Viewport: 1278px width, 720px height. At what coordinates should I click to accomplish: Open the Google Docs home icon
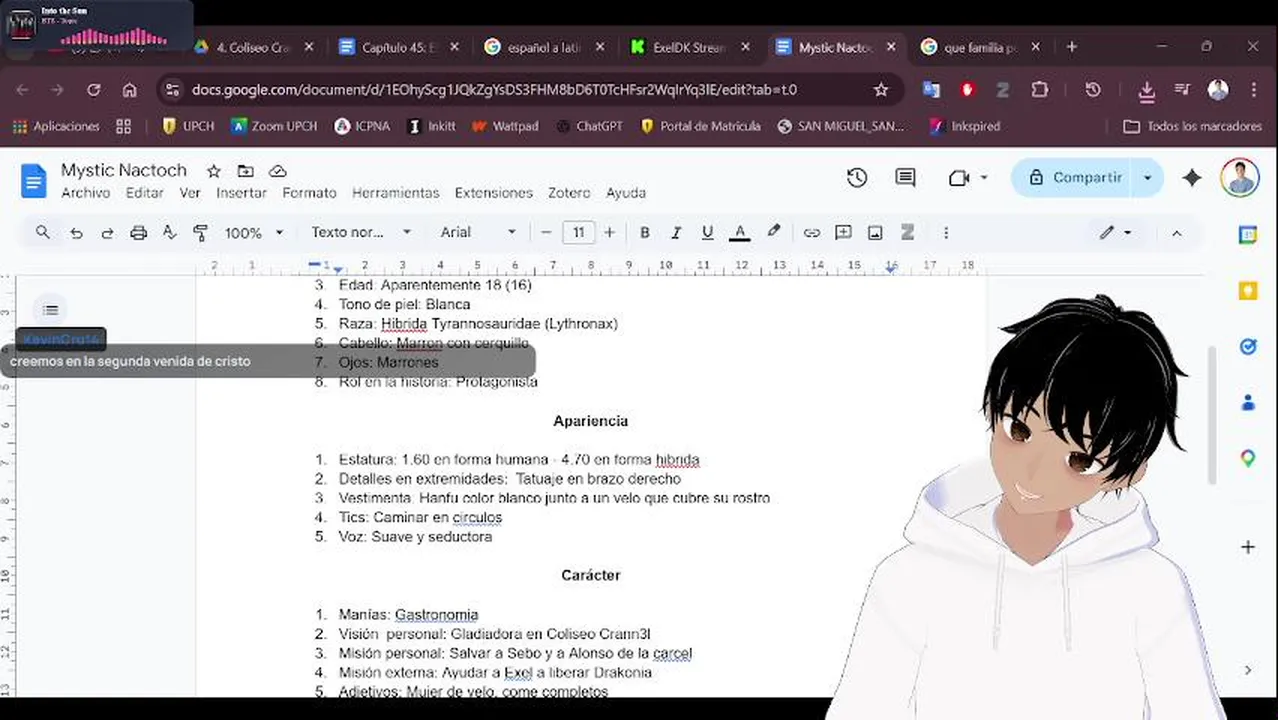(x=34, y=180)
